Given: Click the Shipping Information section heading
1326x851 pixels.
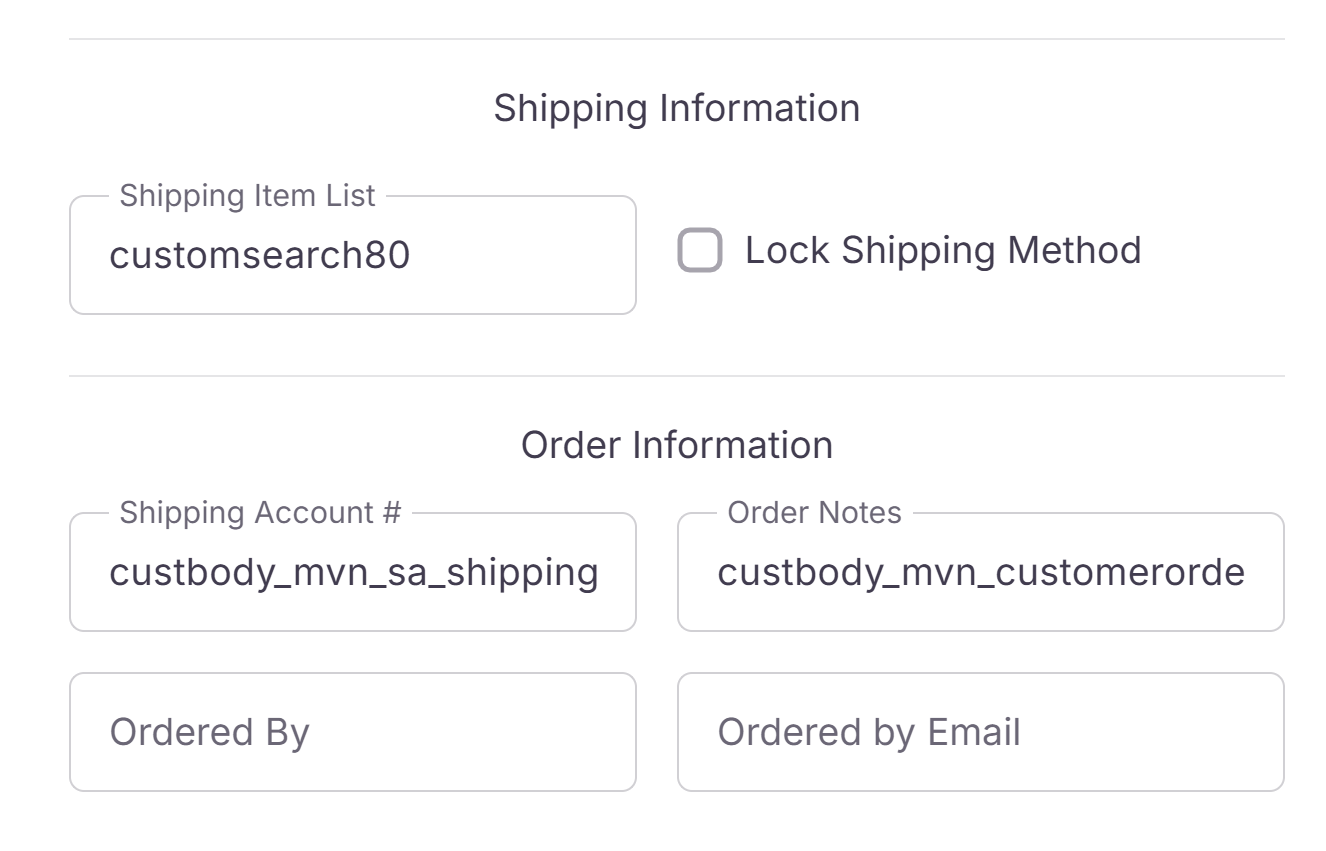Looking at the screenshot, I should click(677, 108).
